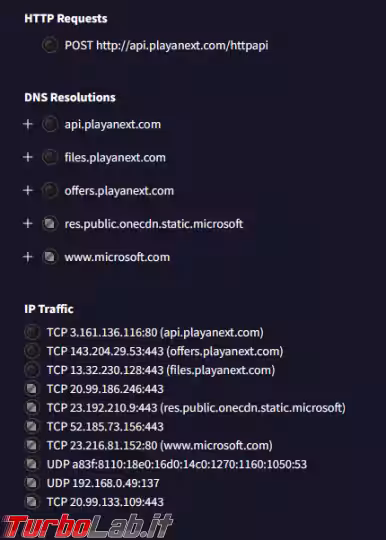Click the status icon beside offers.playanext.com

pos(50,190)
